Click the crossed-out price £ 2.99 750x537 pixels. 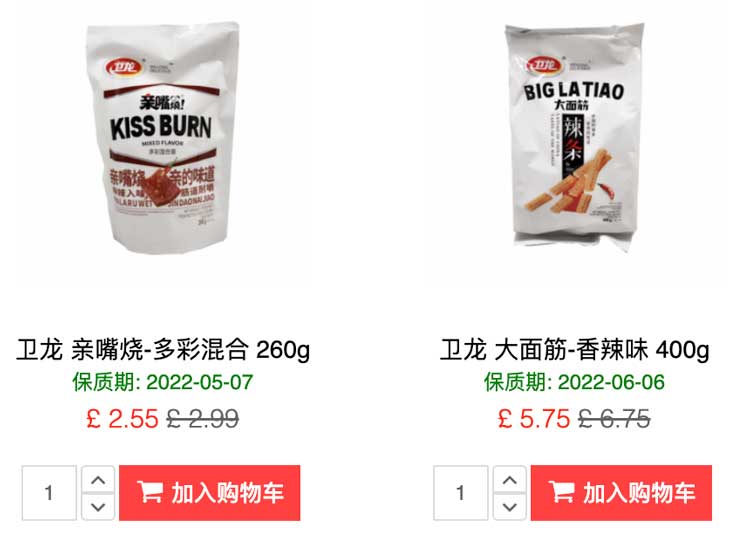203,419
